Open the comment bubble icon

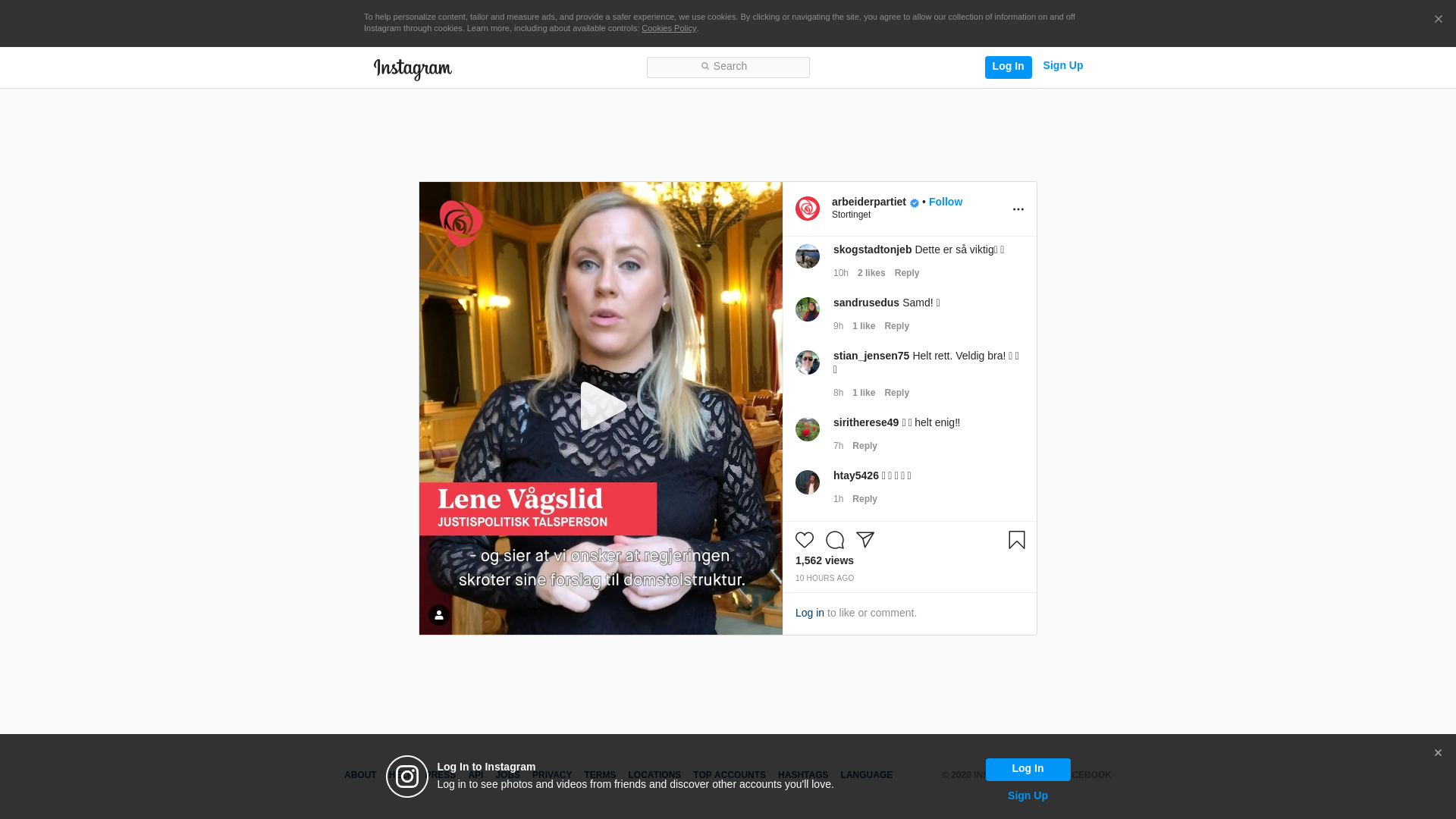click(x=835, y=540)
